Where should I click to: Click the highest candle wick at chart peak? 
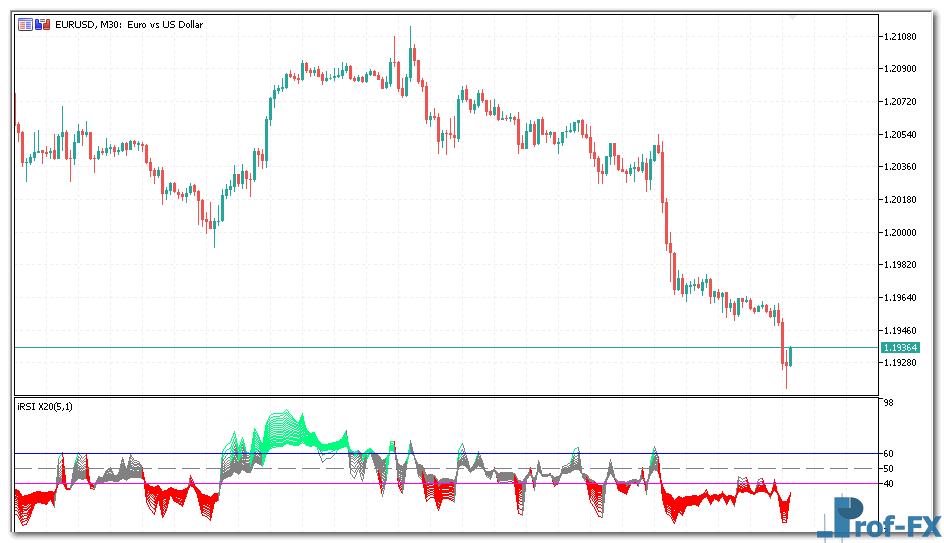(x=411, y=30)
